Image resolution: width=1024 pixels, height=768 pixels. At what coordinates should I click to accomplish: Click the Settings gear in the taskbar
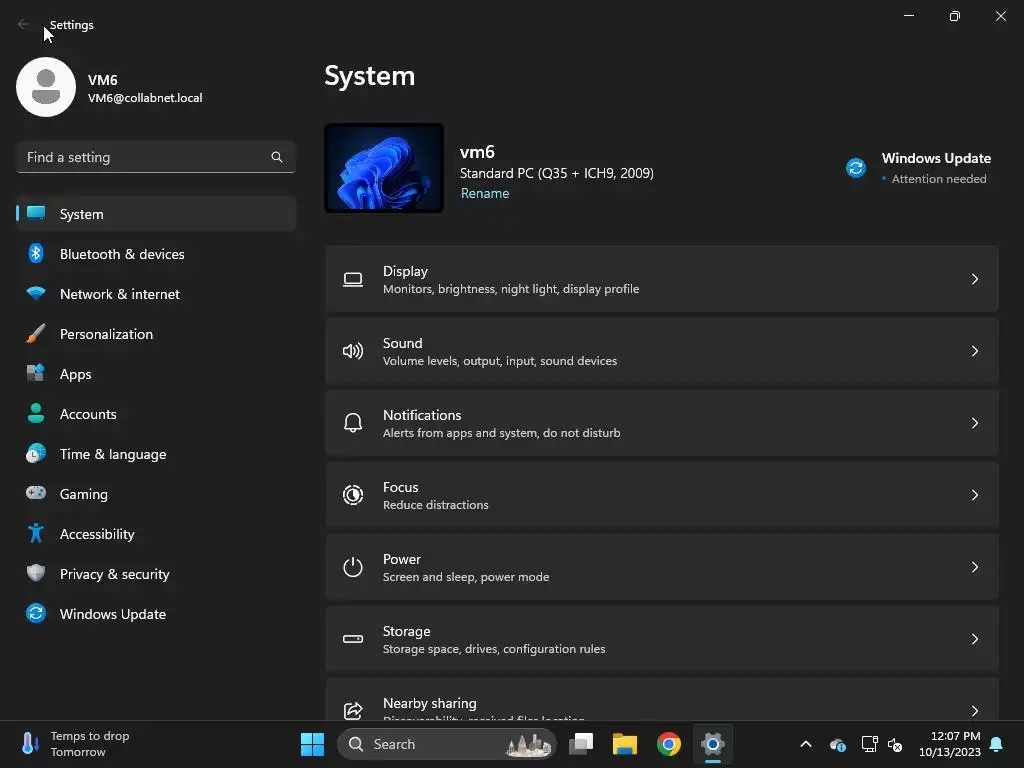point(712,744)
